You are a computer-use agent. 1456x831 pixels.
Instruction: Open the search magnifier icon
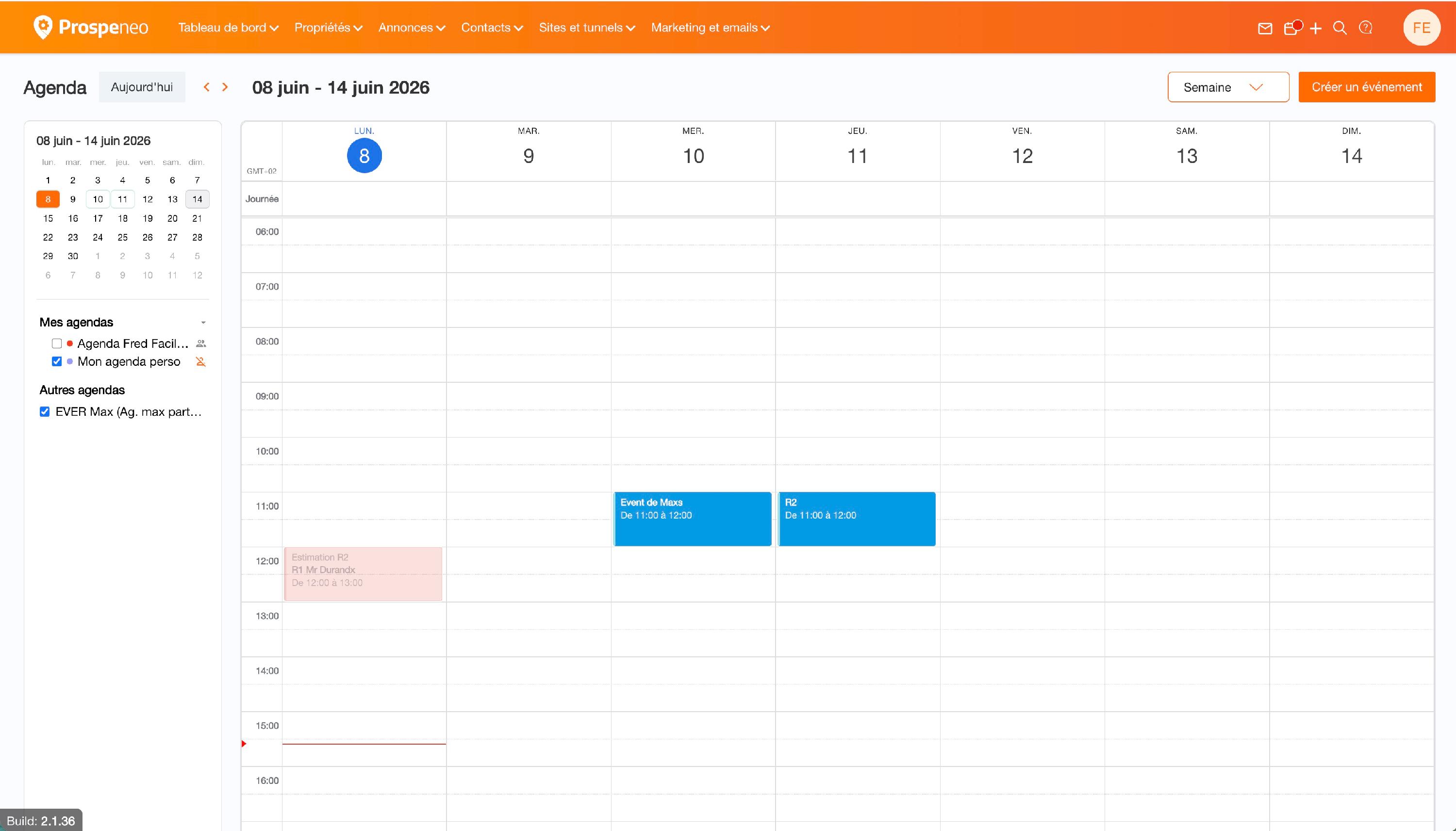click(x=1340, y=28)
